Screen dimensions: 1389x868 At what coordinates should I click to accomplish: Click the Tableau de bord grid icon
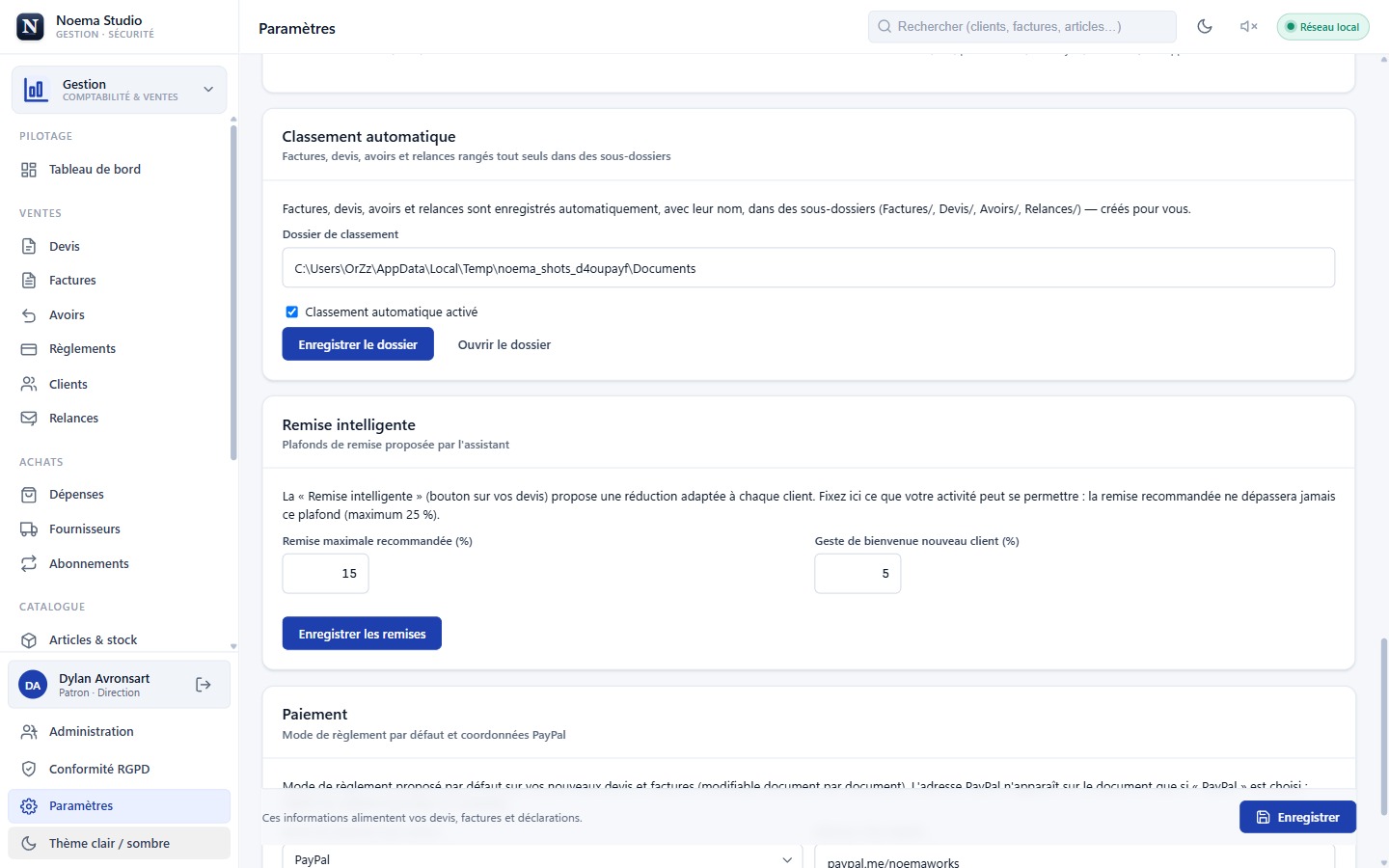click(29, 170)
